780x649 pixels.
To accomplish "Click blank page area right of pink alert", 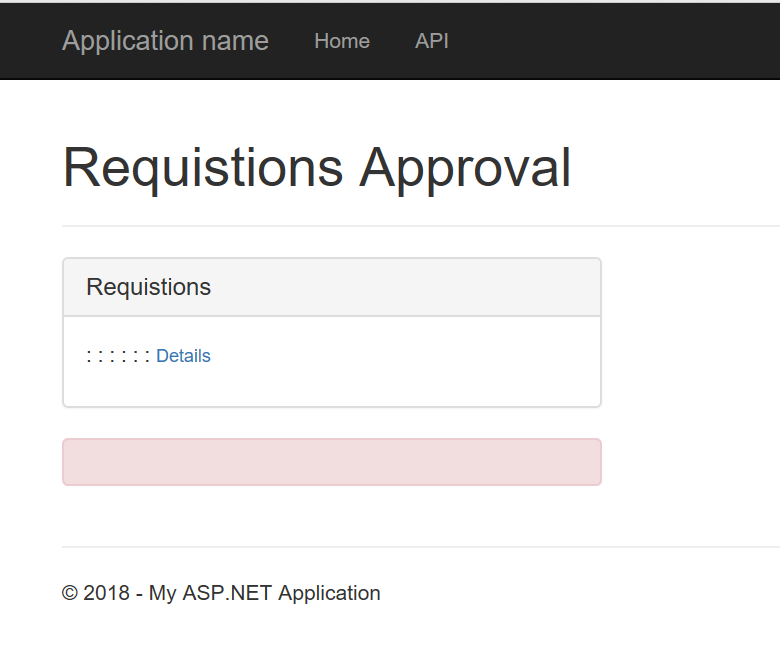I will pos(691,462).
